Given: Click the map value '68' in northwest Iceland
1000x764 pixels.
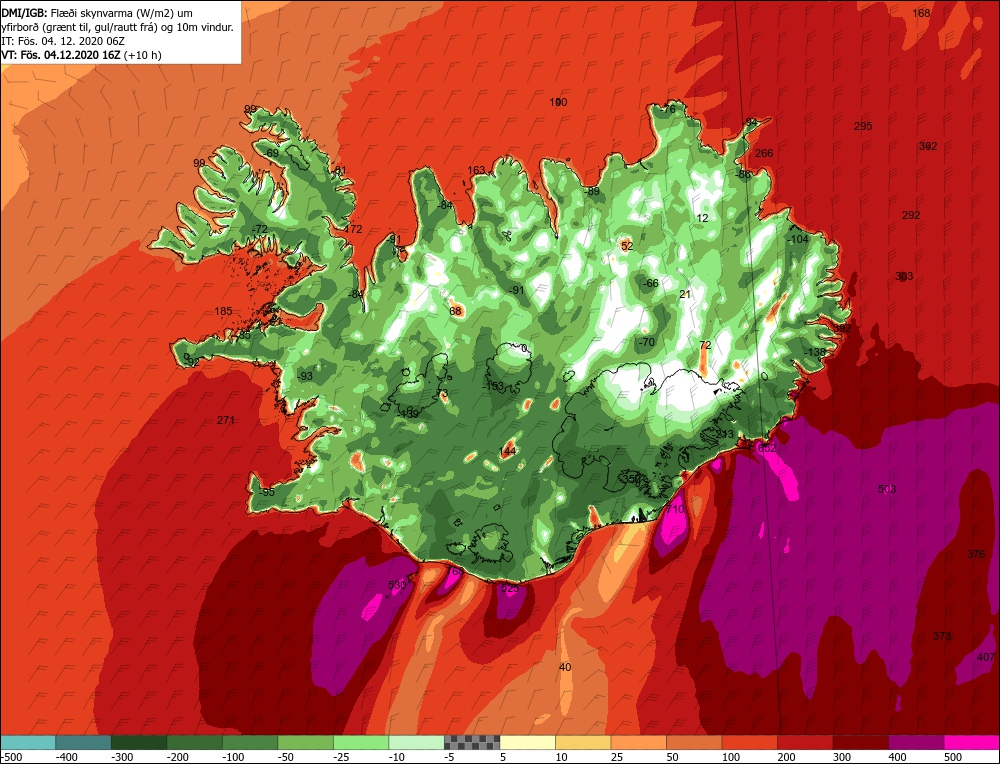Looking at the screenshot, I should pyautogui.click(x=455, y=311).
